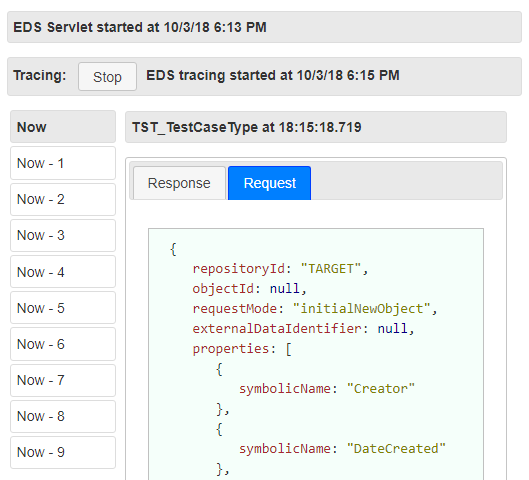Viewport: 529px width, 480px height.
Task: Stop the EDS tracing
Action: coord(107,77)
